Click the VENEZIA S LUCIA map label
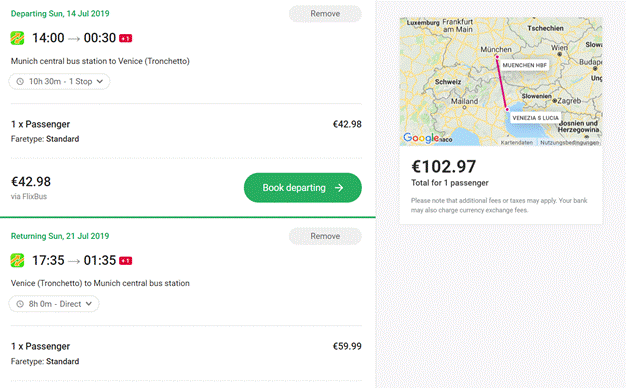 [535, 118]
